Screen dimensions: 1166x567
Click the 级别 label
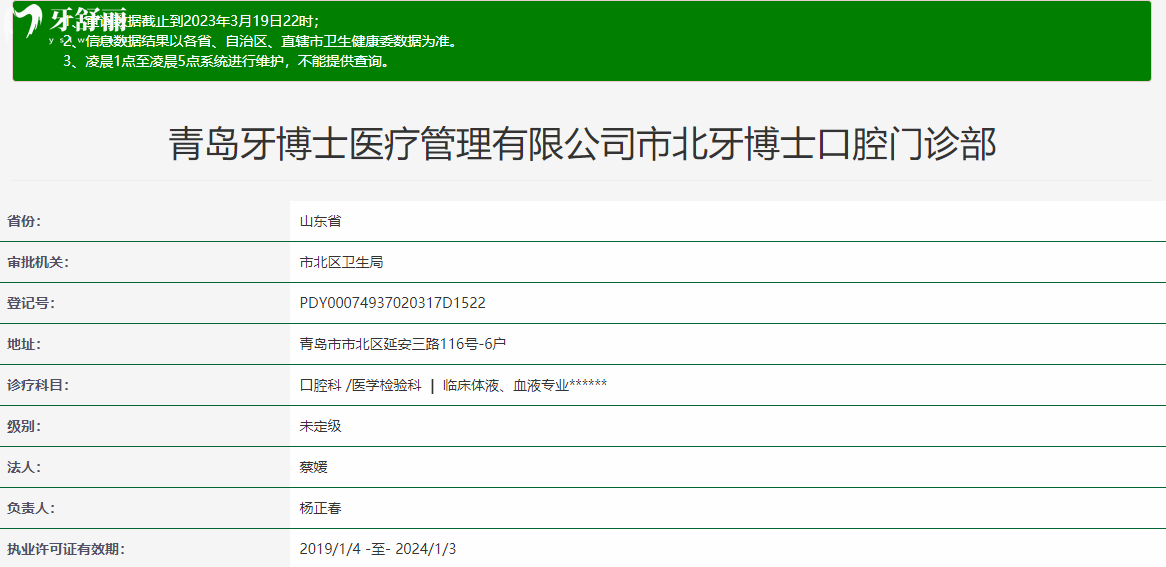[x=24, y=426]
